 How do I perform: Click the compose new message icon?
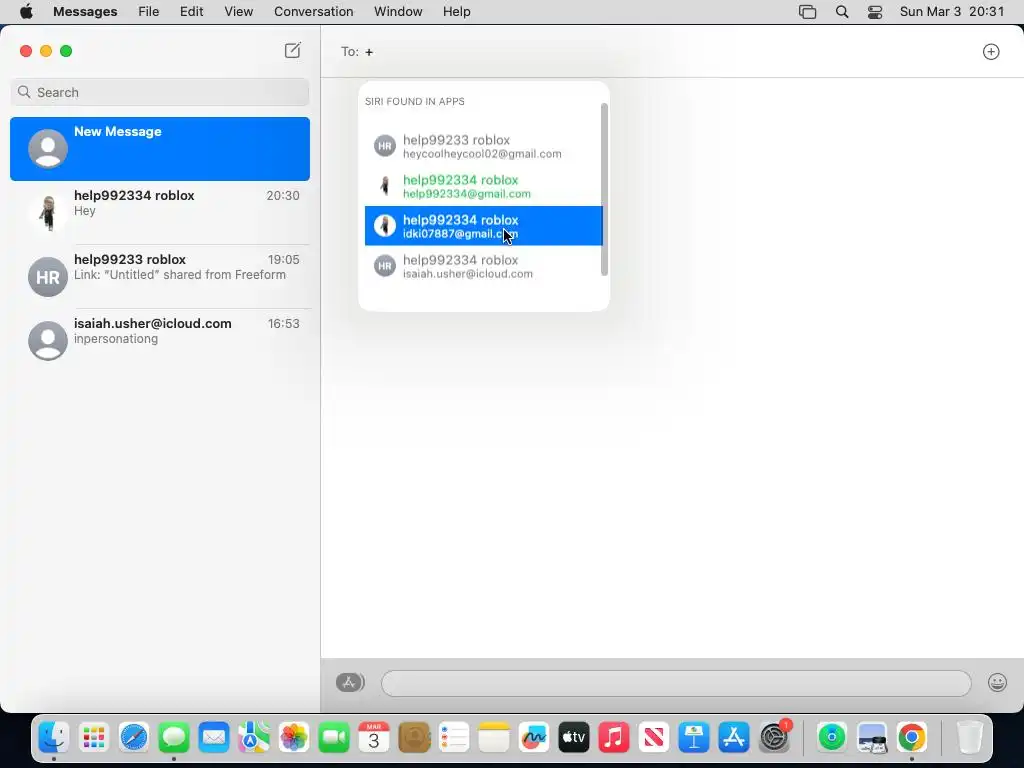click(293, 50)
